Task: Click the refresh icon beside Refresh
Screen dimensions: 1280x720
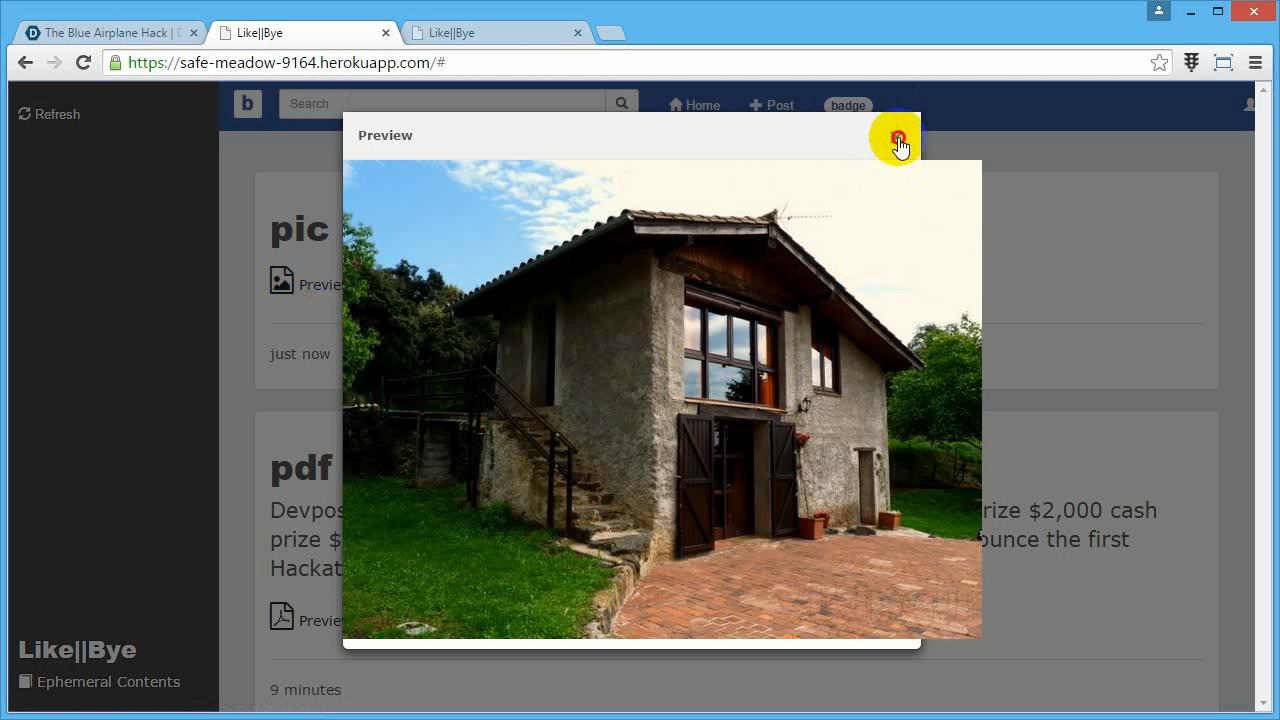Action: click(x=25, y=114)
